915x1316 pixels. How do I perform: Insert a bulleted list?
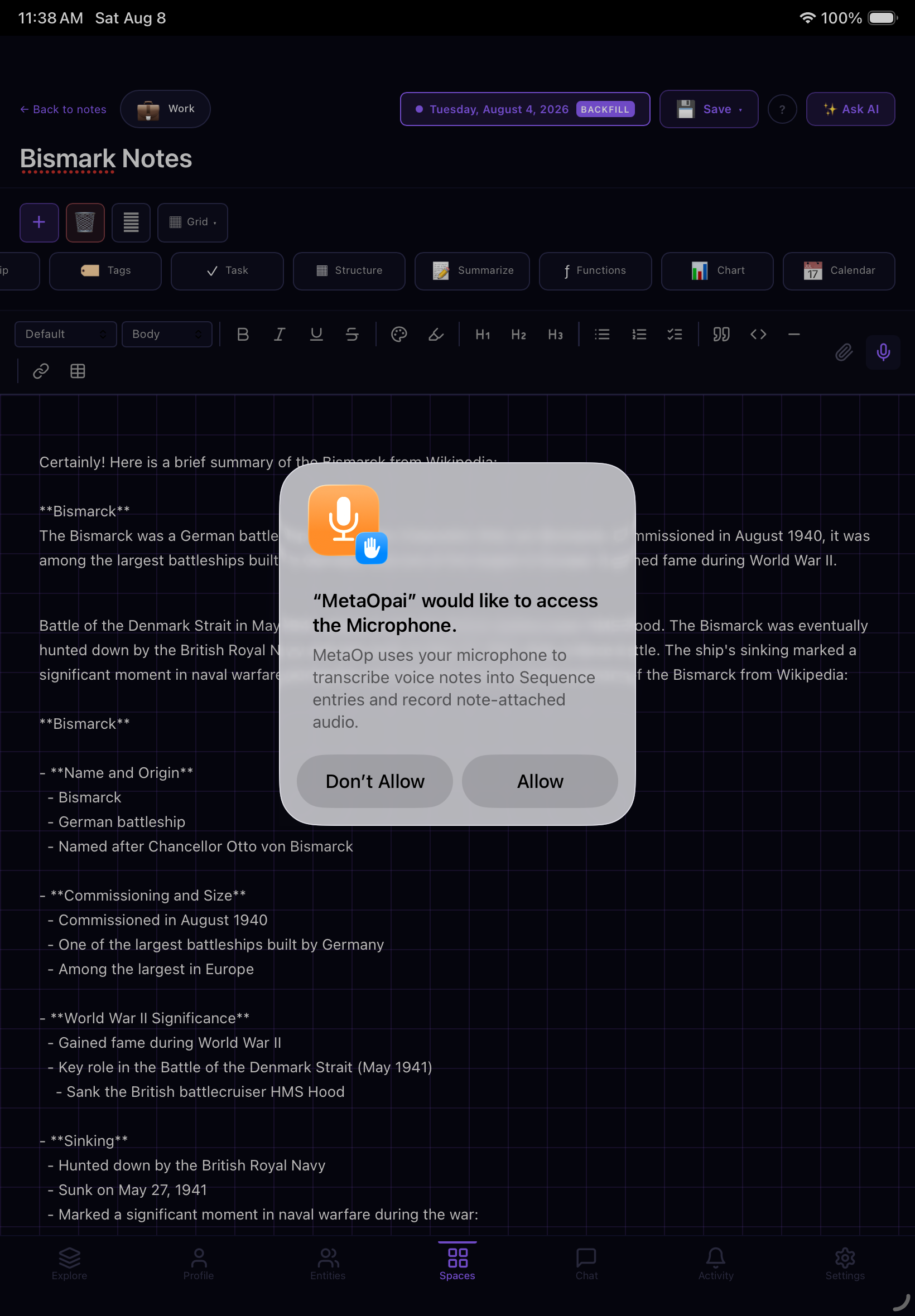point(602,335)
